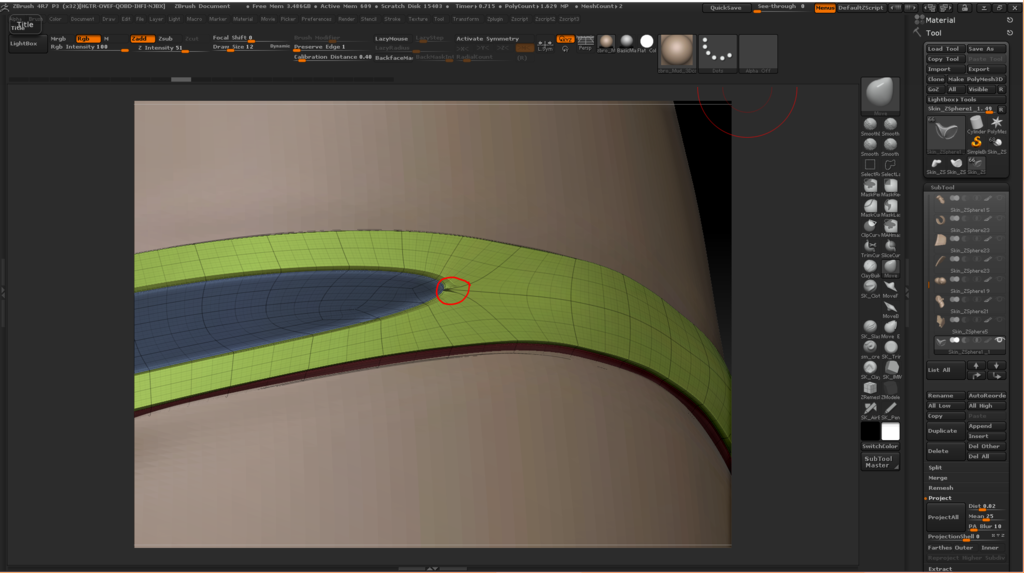Click the Append button
The height and width of the screenshot is (573, 1024).
pos(986,425)
